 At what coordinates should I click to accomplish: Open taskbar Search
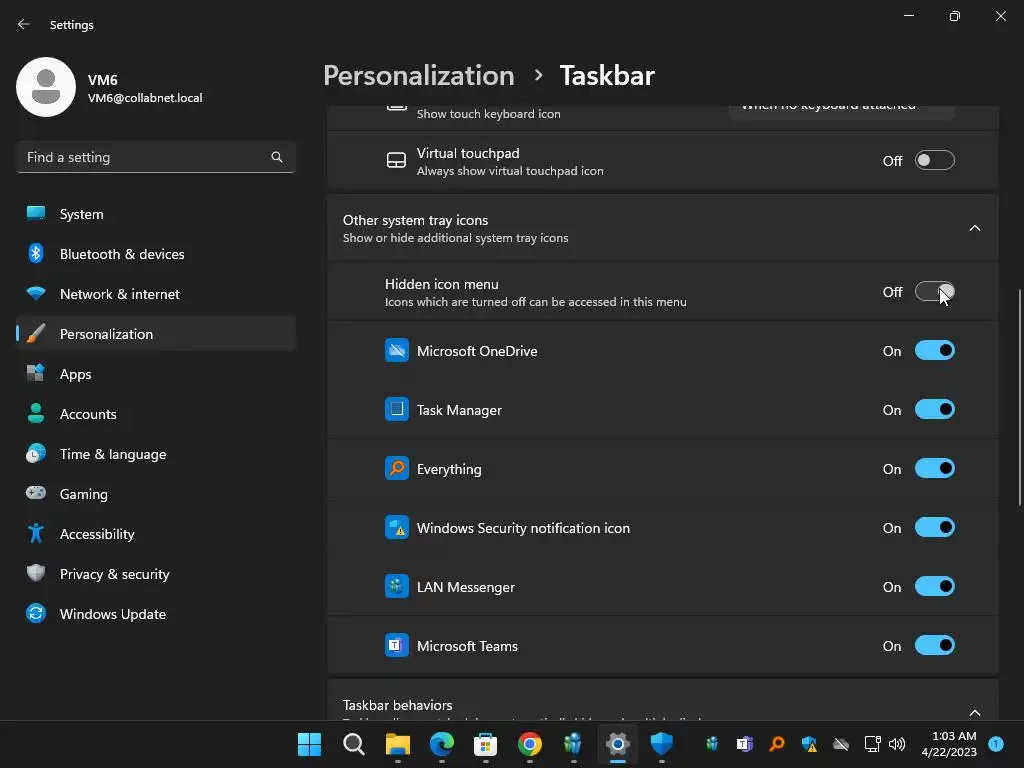point(353,744)
